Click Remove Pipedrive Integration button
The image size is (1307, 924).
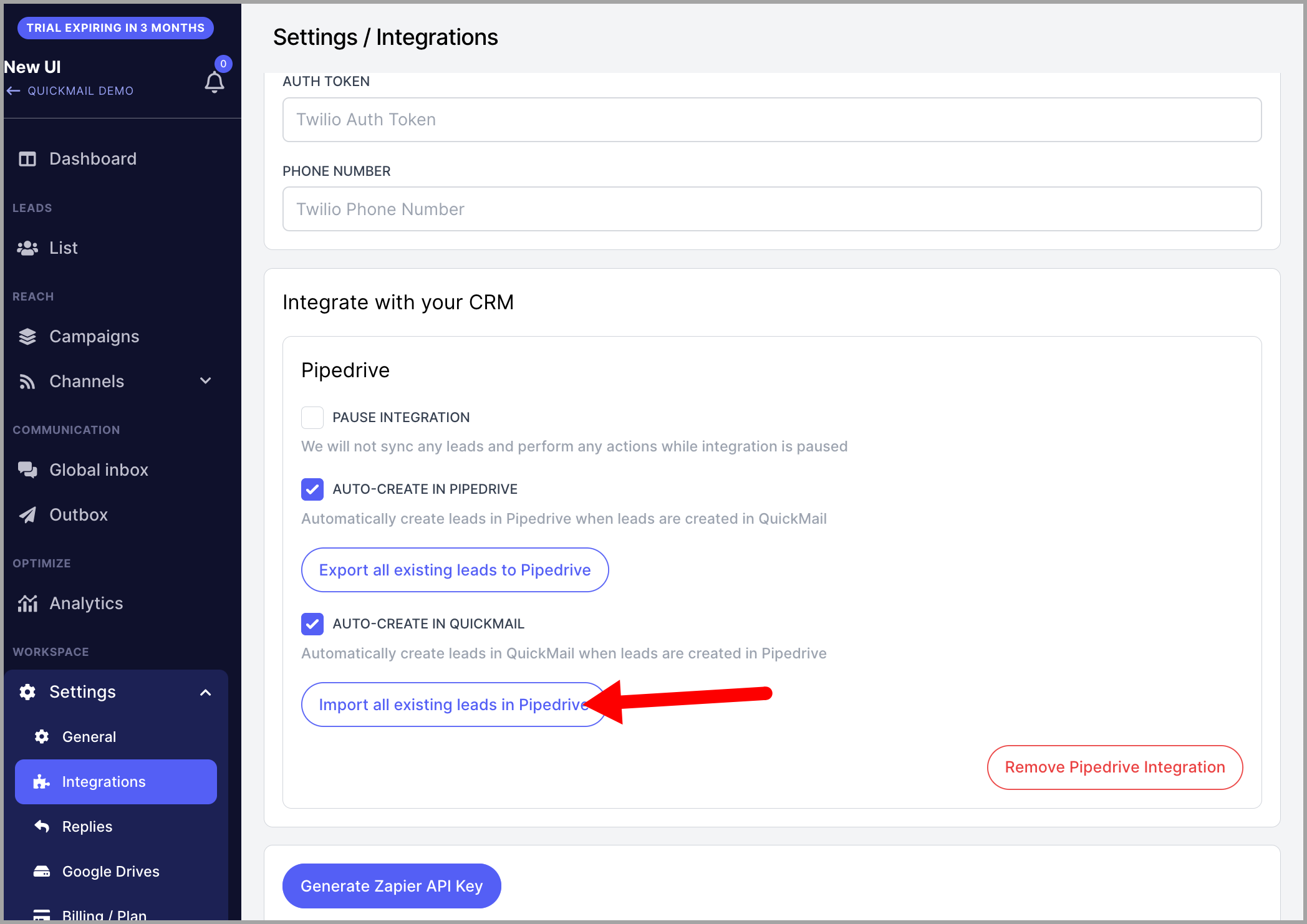(x=1115, y=768)
